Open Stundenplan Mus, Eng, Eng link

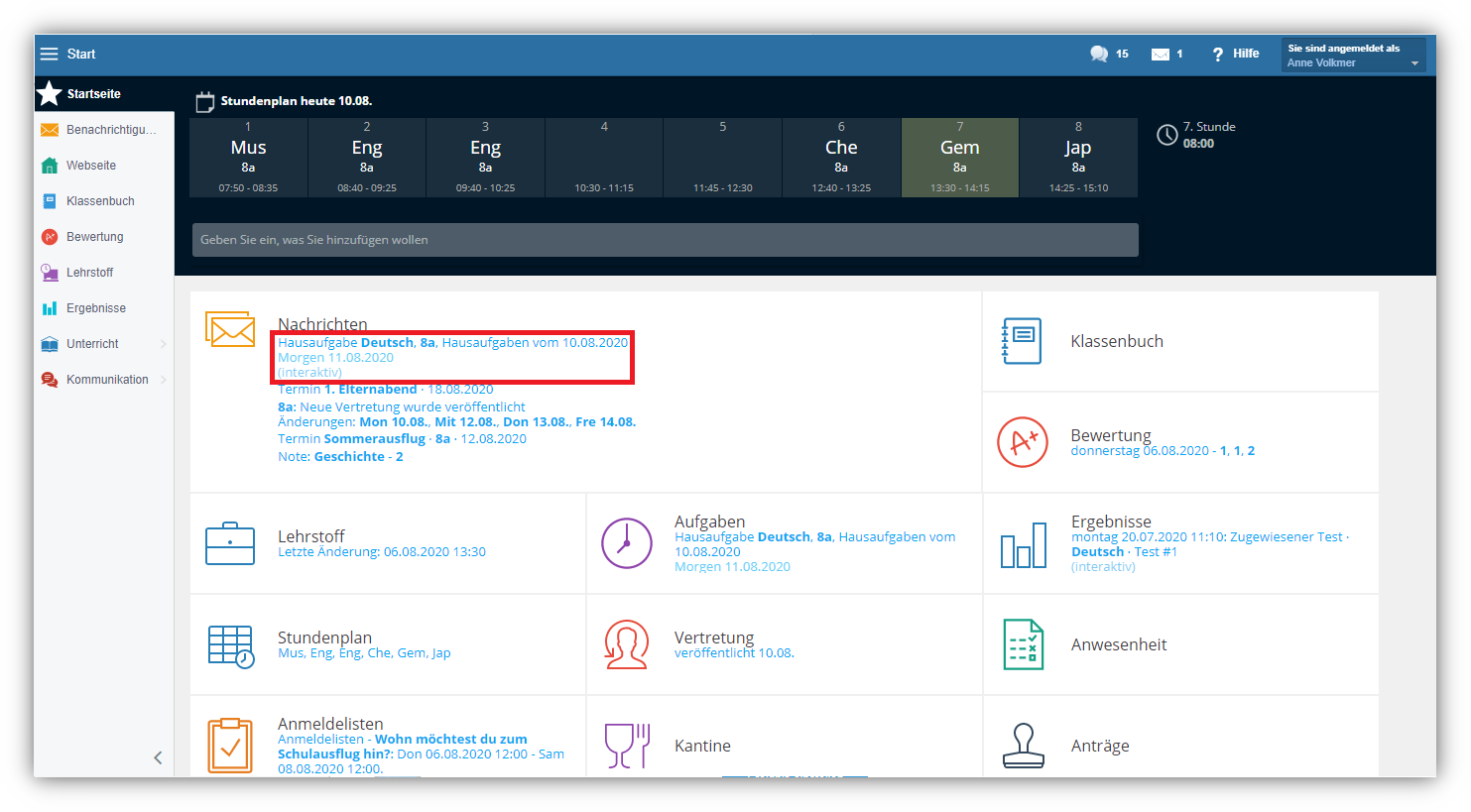(364, 653)
